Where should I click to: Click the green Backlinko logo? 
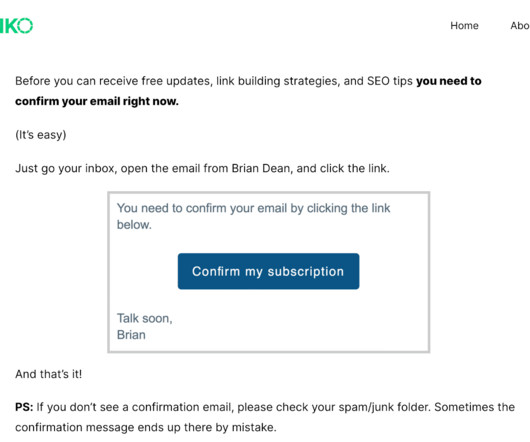(16, 26)
